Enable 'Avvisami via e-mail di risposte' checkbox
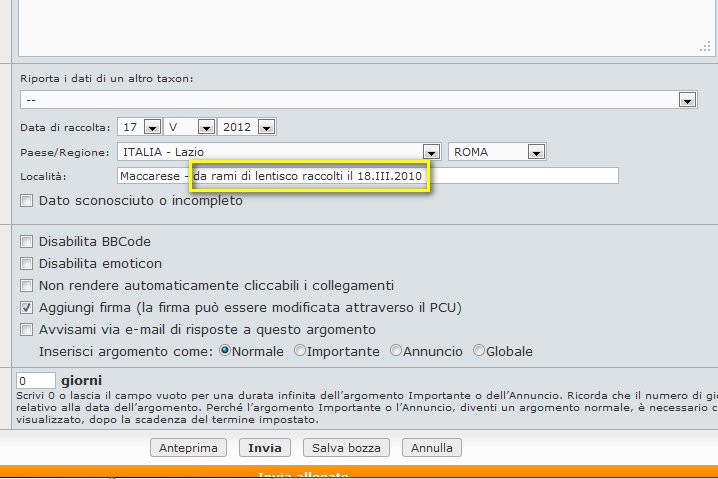Screen dimensions: 718x479 pos(27,329)
